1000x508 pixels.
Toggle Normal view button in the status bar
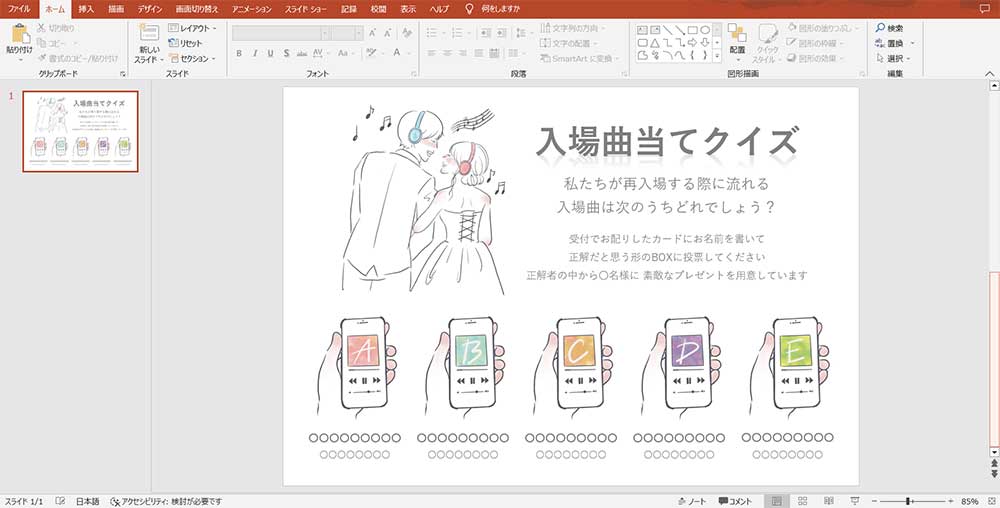(x=776, y=500)
